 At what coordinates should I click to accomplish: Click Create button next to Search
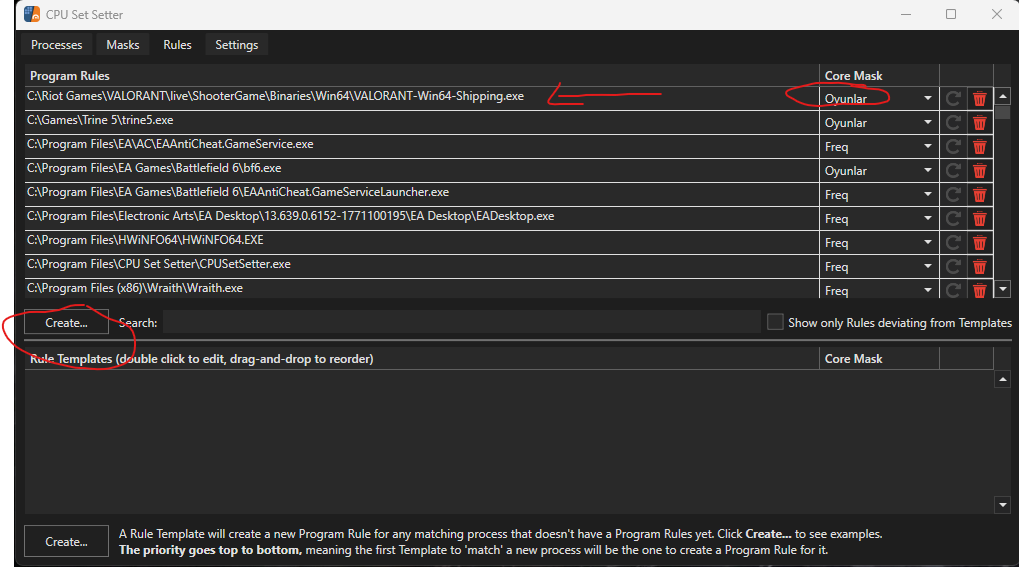[x=66, y=323]
